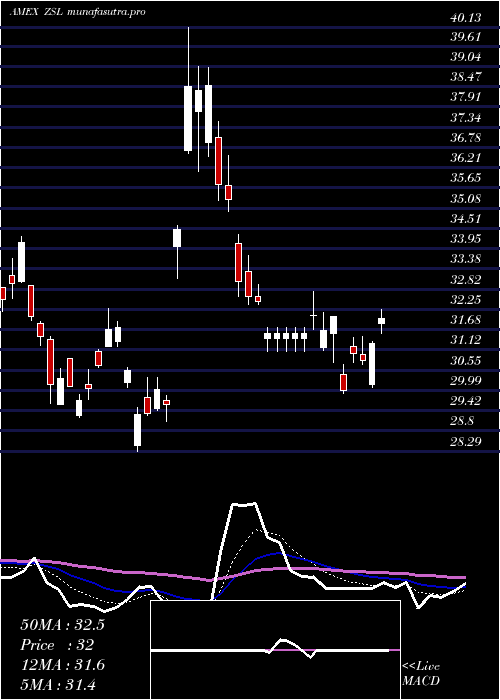Click the 33.38 price axis label
This screenshot has width=500, height=700.
[466, 259]
